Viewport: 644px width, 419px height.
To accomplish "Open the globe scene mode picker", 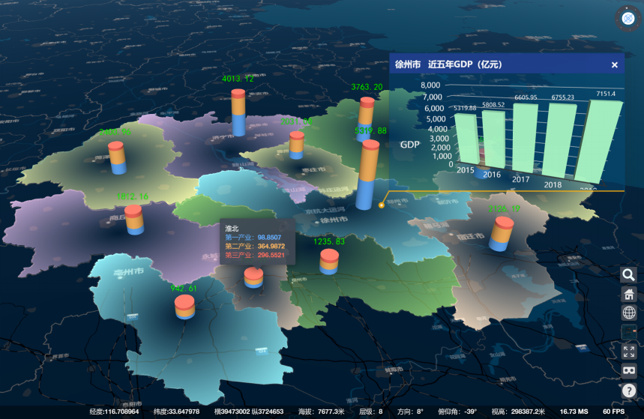I will (x=628, y=313).
